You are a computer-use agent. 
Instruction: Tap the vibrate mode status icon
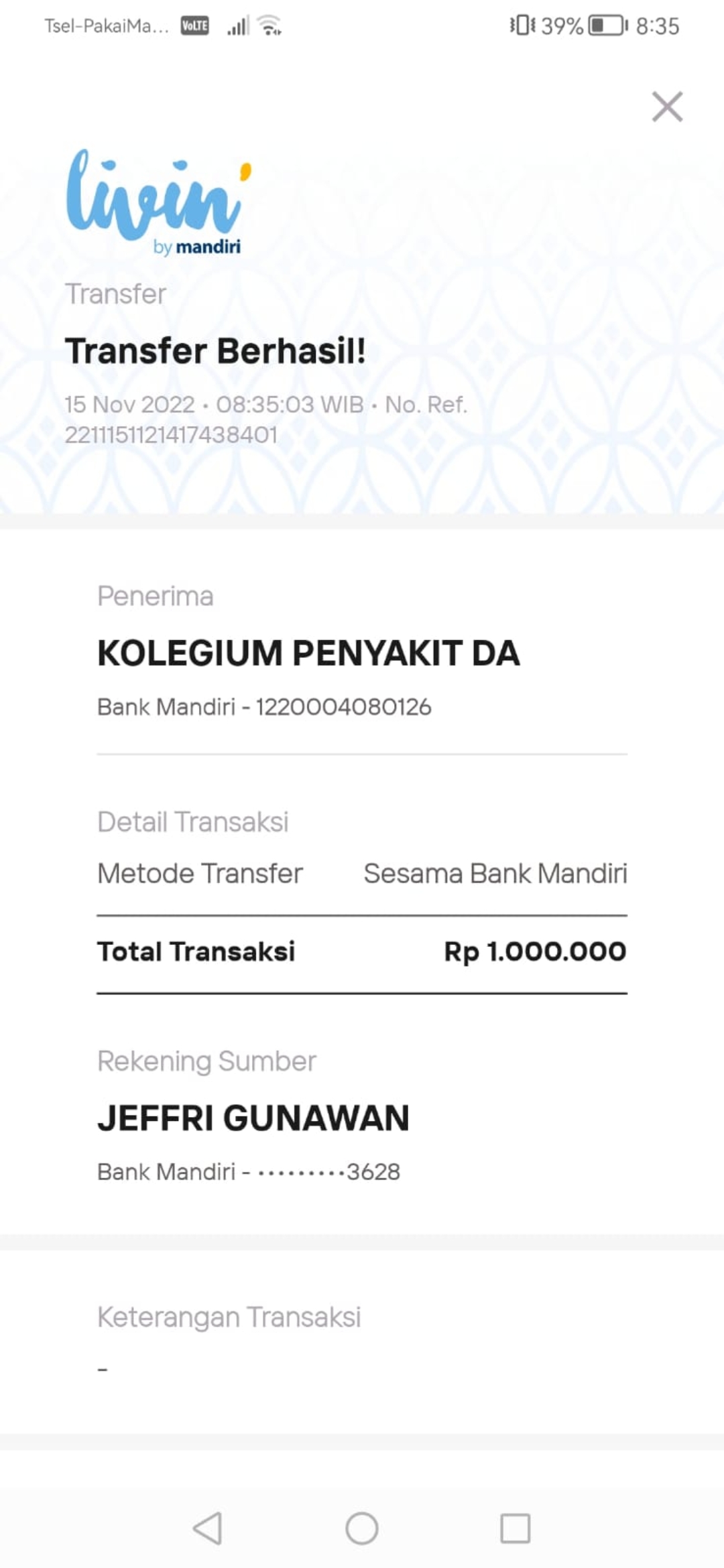pyautogui.click(x=522, y=26)
